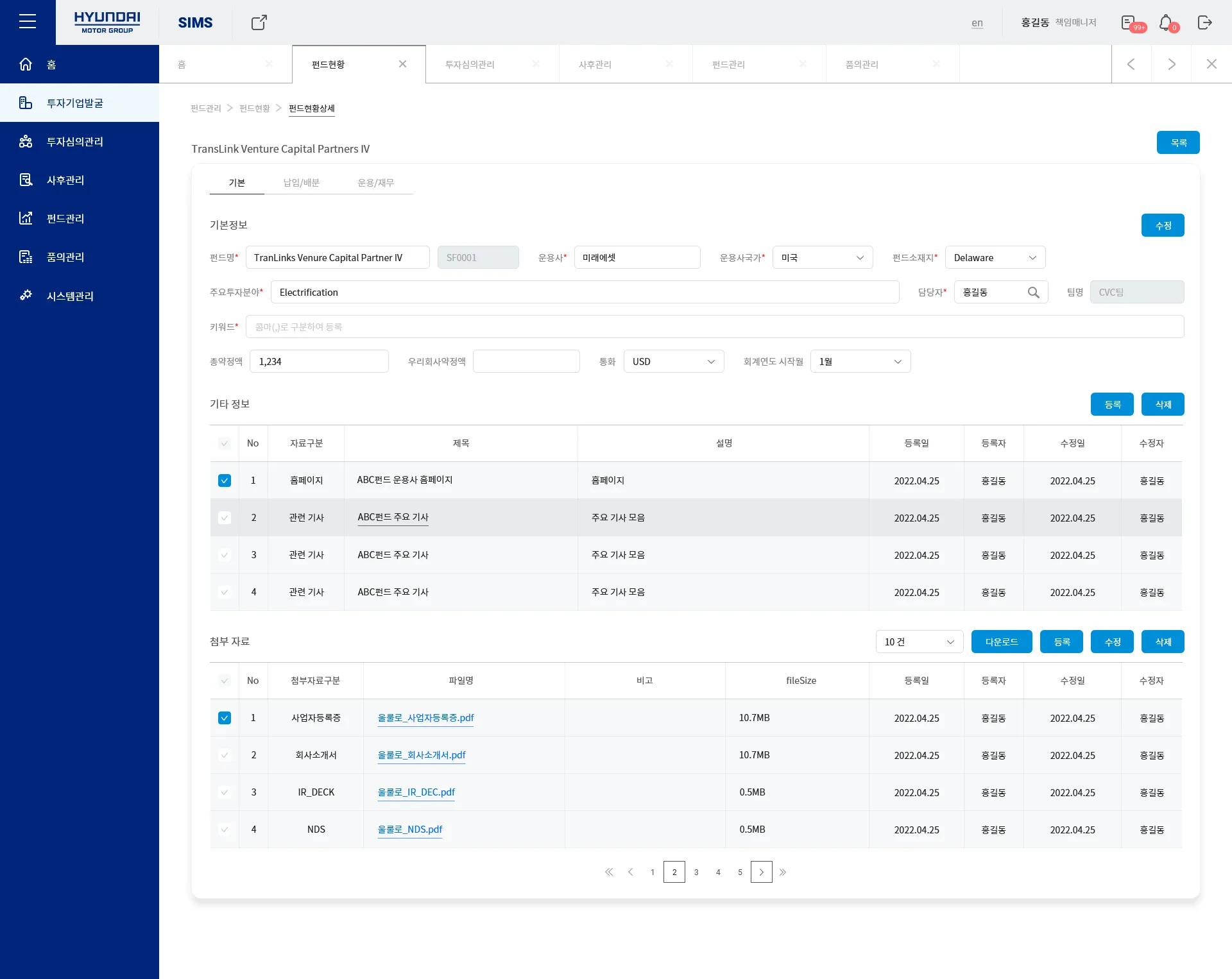Click the Hyundai Motor Group logo
This screenshot has height=979, width=1232.
(107, 22)
